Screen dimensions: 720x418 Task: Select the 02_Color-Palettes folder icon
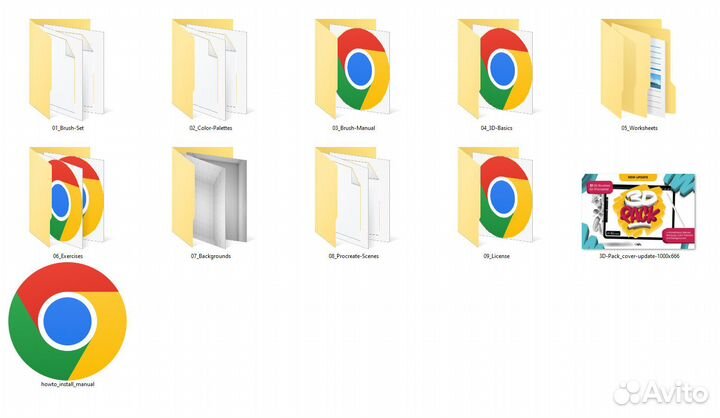pos(210,69)
